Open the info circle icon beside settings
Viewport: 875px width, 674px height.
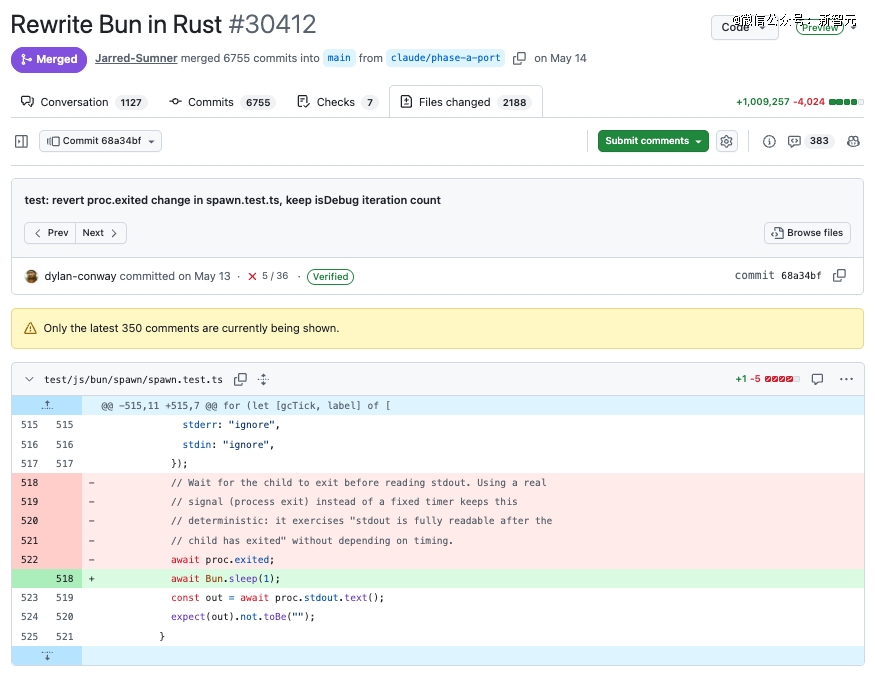[x=769, y=141]
